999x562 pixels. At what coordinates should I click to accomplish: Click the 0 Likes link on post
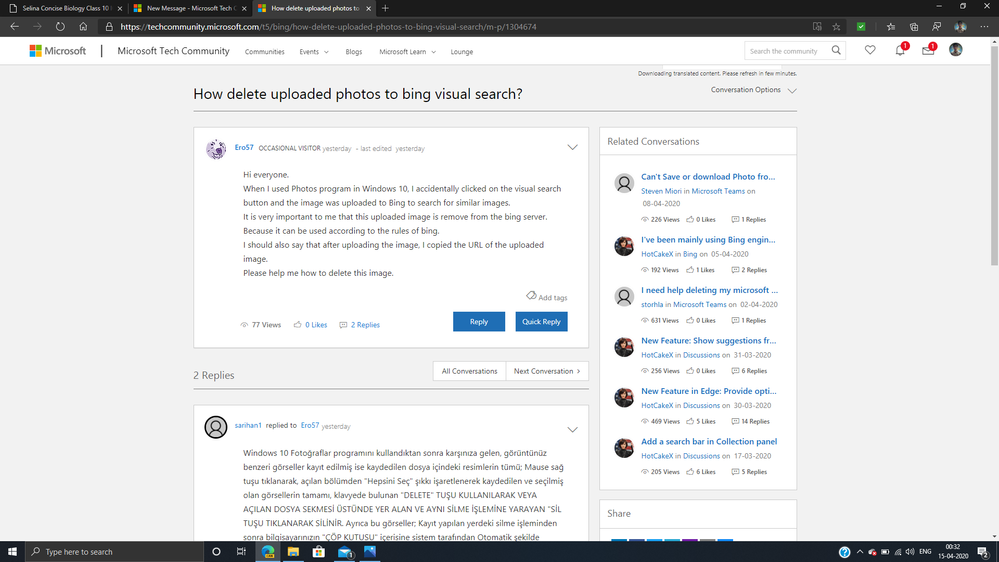pos(316,325)
